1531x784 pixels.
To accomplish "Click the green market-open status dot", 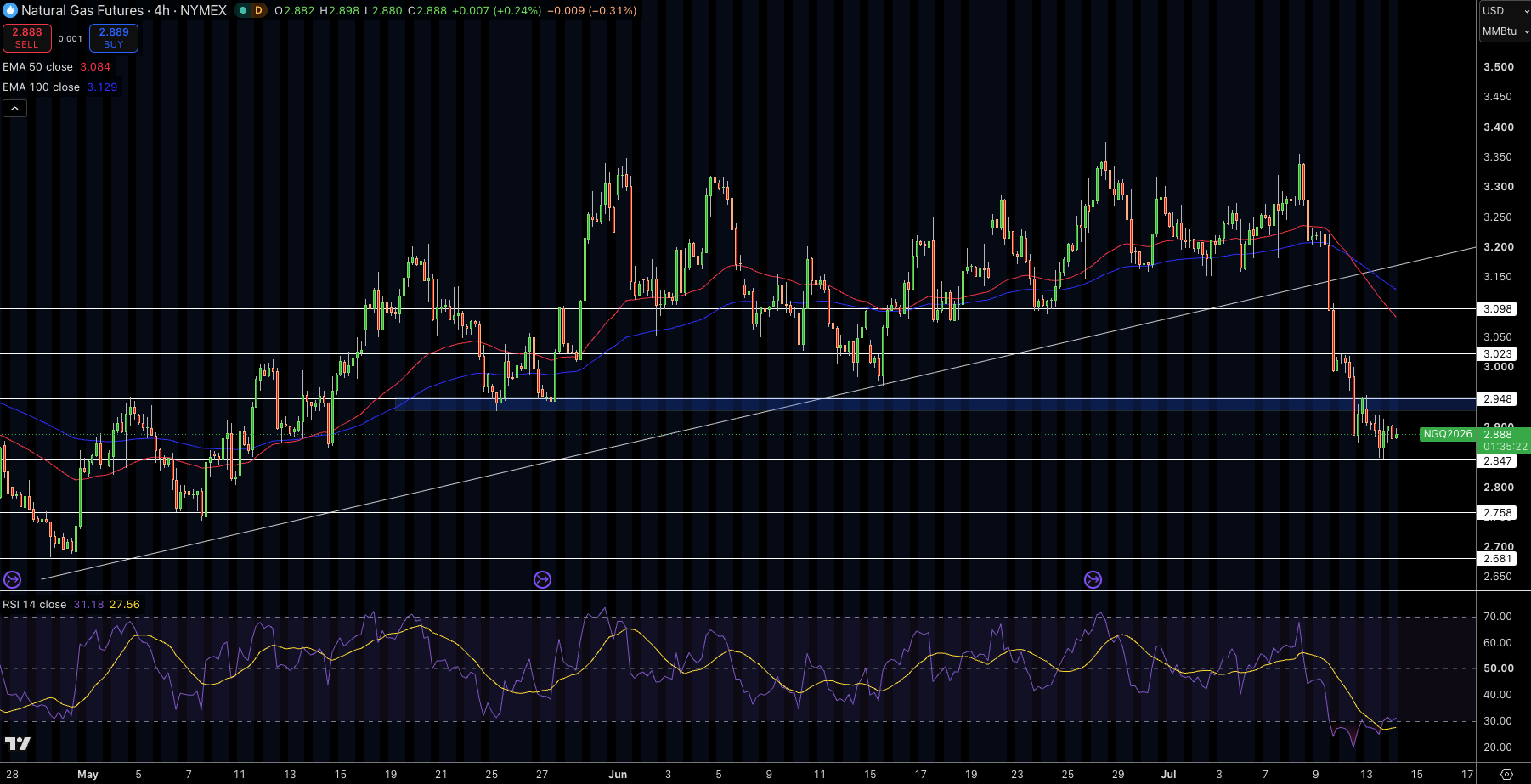I will [242, 10].
